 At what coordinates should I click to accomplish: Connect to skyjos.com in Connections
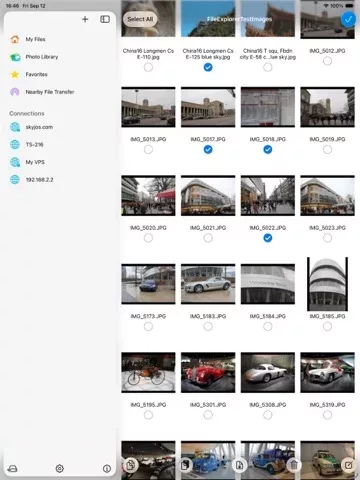click(x=39, y=127)
